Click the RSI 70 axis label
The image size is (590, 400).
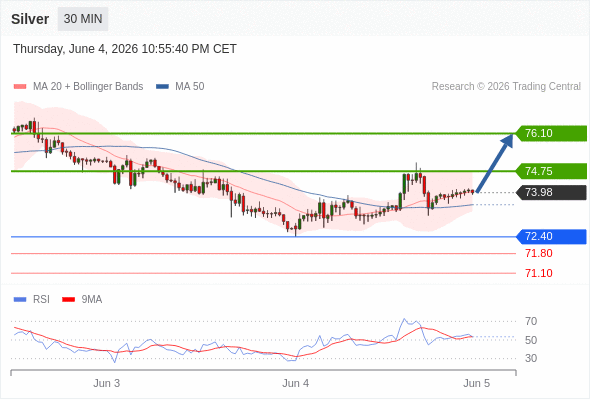531,321
